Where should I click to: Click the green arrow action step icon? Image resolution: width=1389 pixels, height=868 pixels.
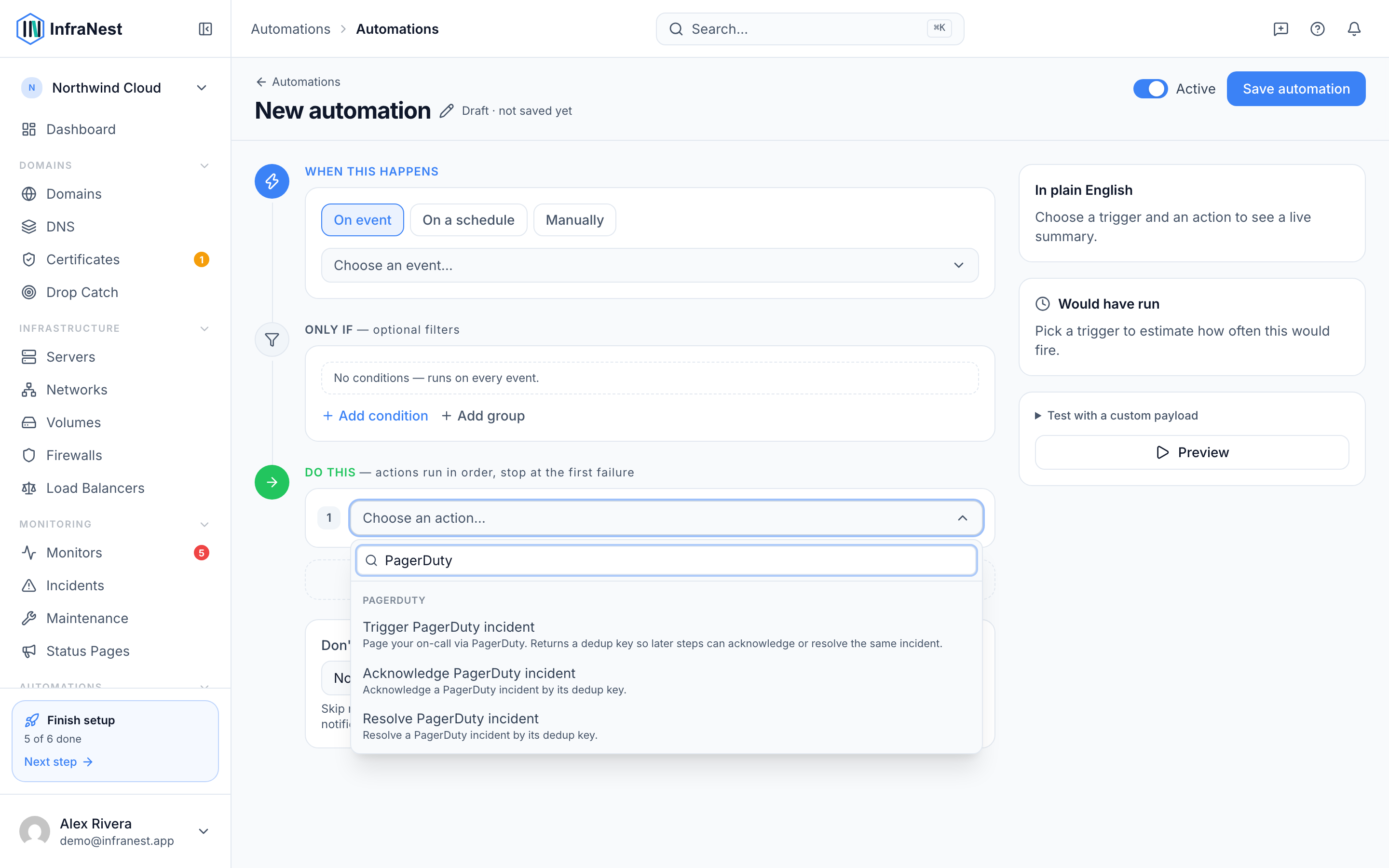point(272,482)
